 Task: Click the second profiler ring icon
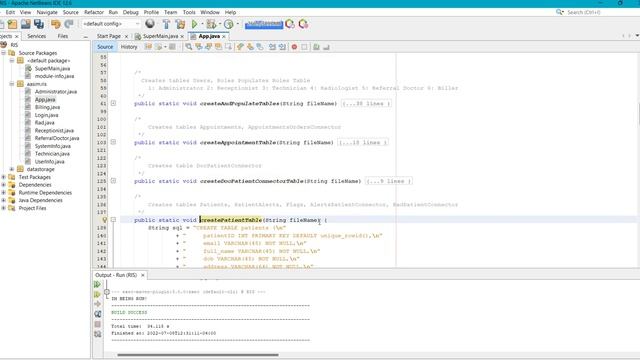click(x=303, y=24)
